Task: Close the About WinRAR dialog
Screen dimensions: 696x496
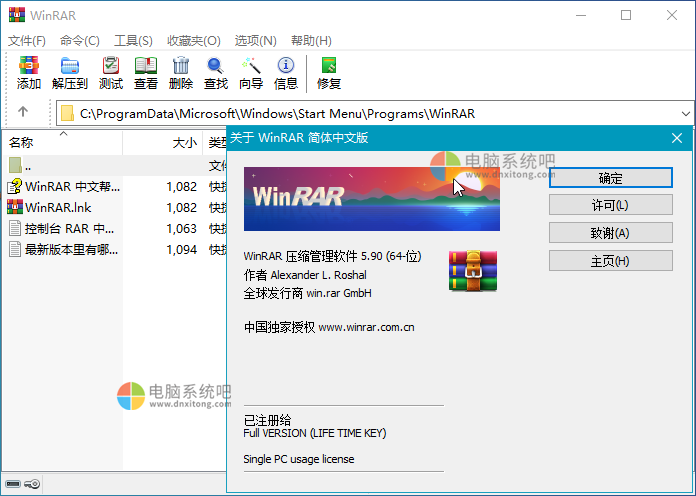Action: point(677,138)
